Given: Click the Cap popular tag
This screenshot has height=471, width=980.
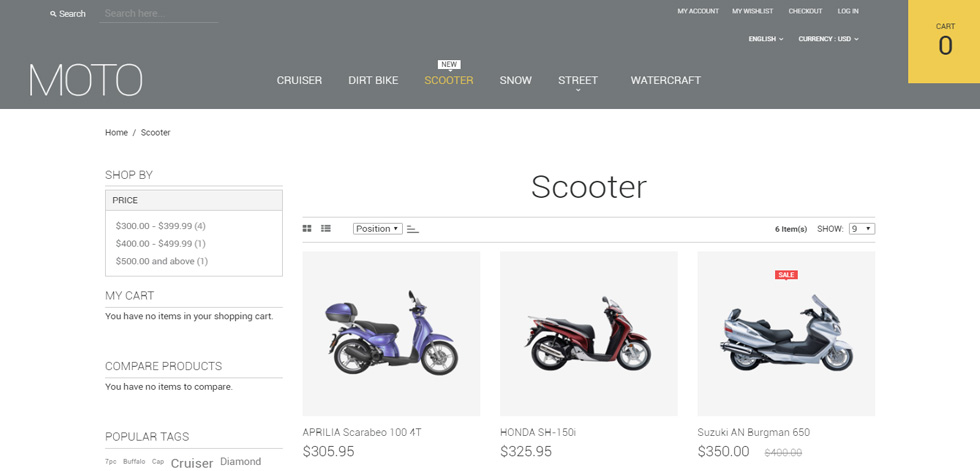Looking at the screenshot, I should (x=158, y=462).
